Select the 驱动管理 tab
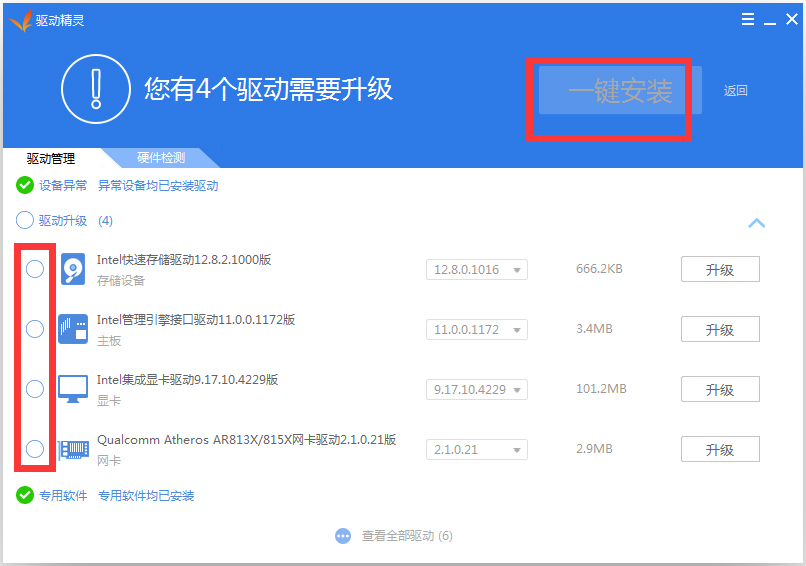The height and width of the screenshot is (566, 806). click(51, 158)
